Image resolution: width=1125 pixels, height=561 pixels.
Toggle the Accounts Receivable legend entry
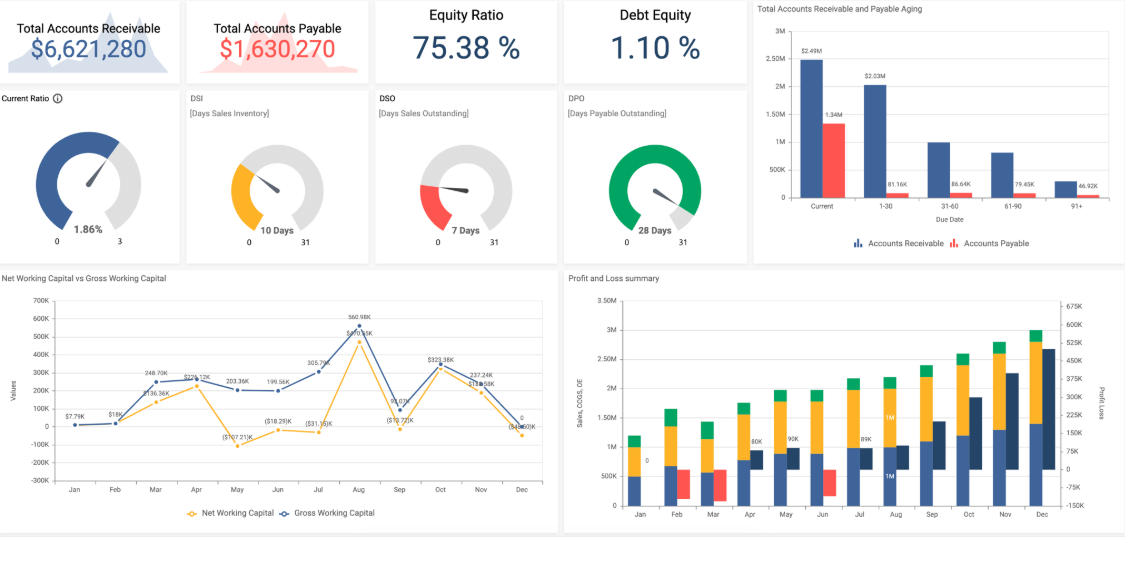pos(898,243)
